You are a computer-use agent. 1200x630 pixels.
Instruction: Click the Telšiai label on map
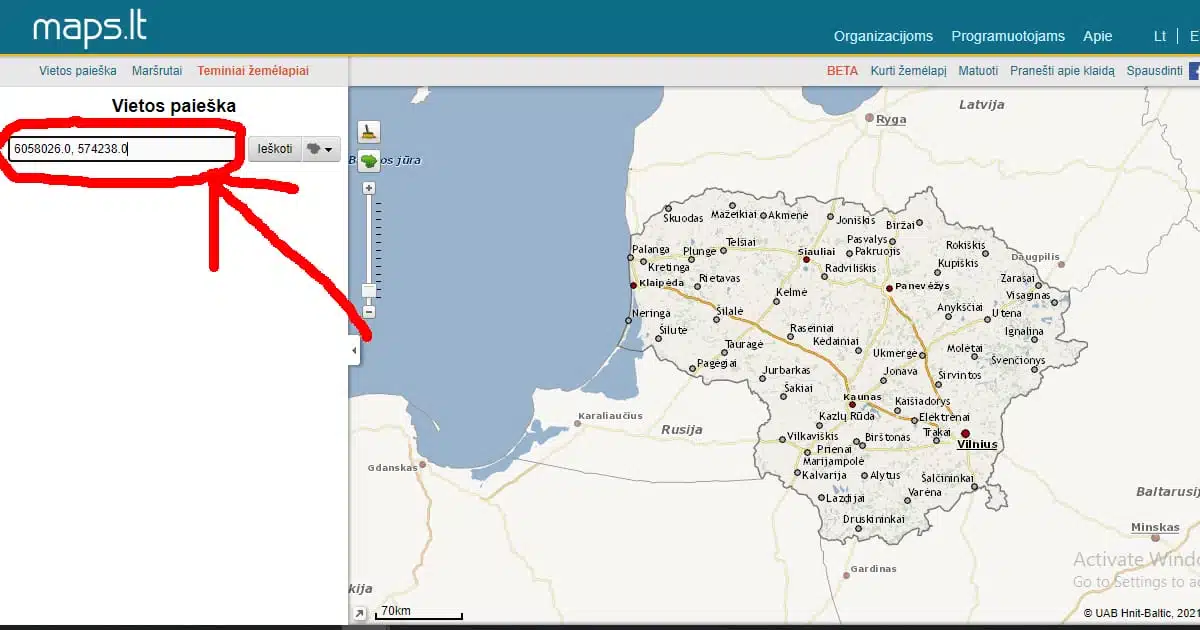pos(741,243)
